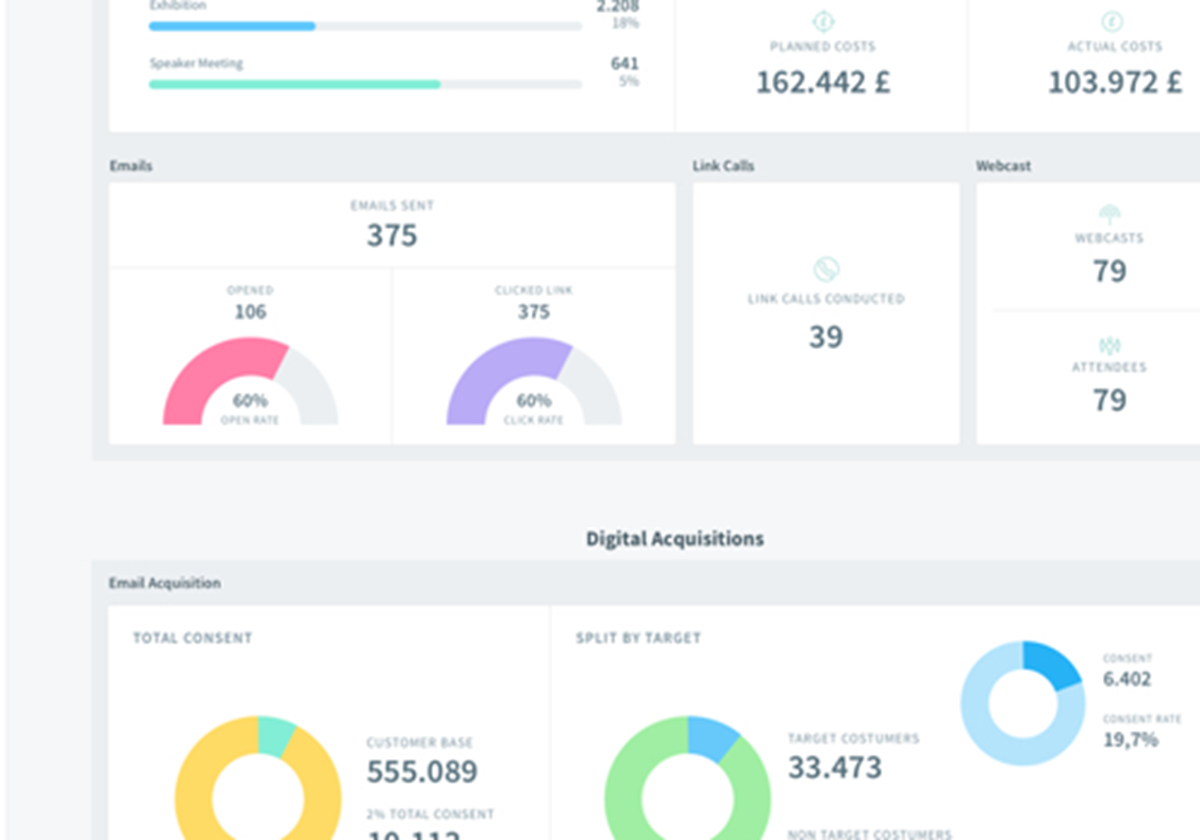Click the 60% open rate value
Viewport: 1200px width, 840px height.
250,401
